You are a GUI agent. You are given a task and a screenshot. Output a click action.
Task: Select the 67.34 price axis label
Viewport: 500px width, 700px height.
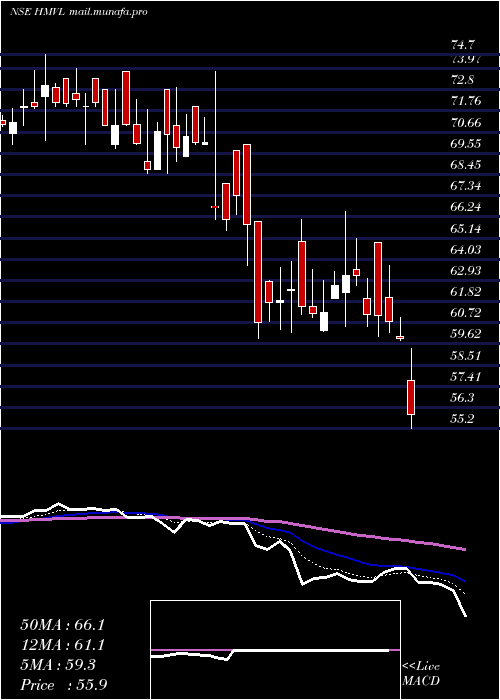tap(466, 186)
